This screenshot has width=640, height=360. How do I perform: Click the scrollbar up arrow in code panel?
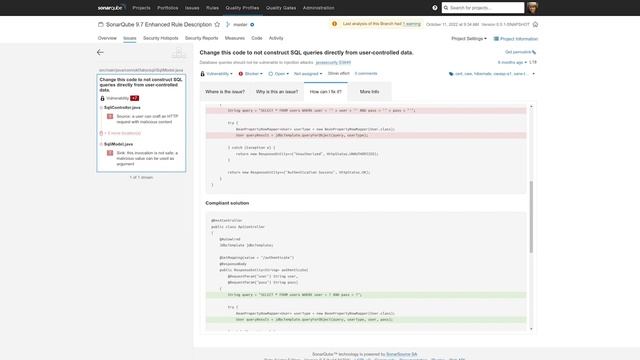tap(531, 107)
